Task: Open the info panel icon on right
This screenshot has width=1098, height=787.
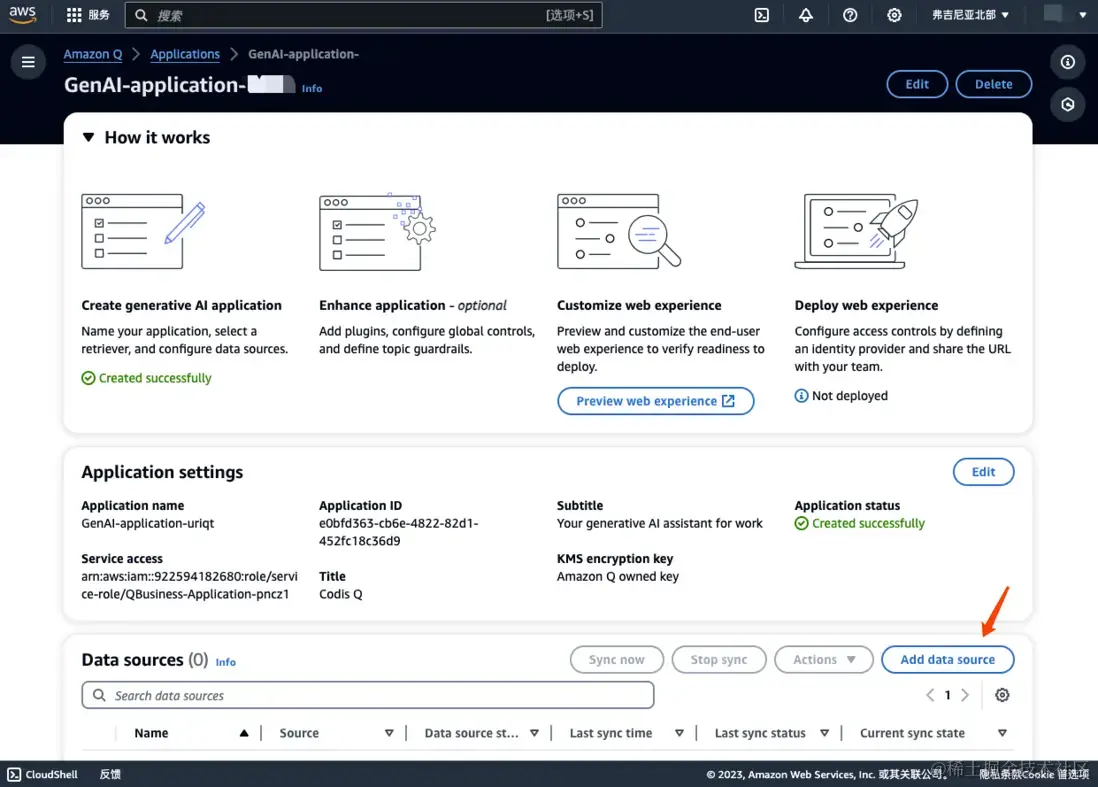Action: tap(1067, 62)
